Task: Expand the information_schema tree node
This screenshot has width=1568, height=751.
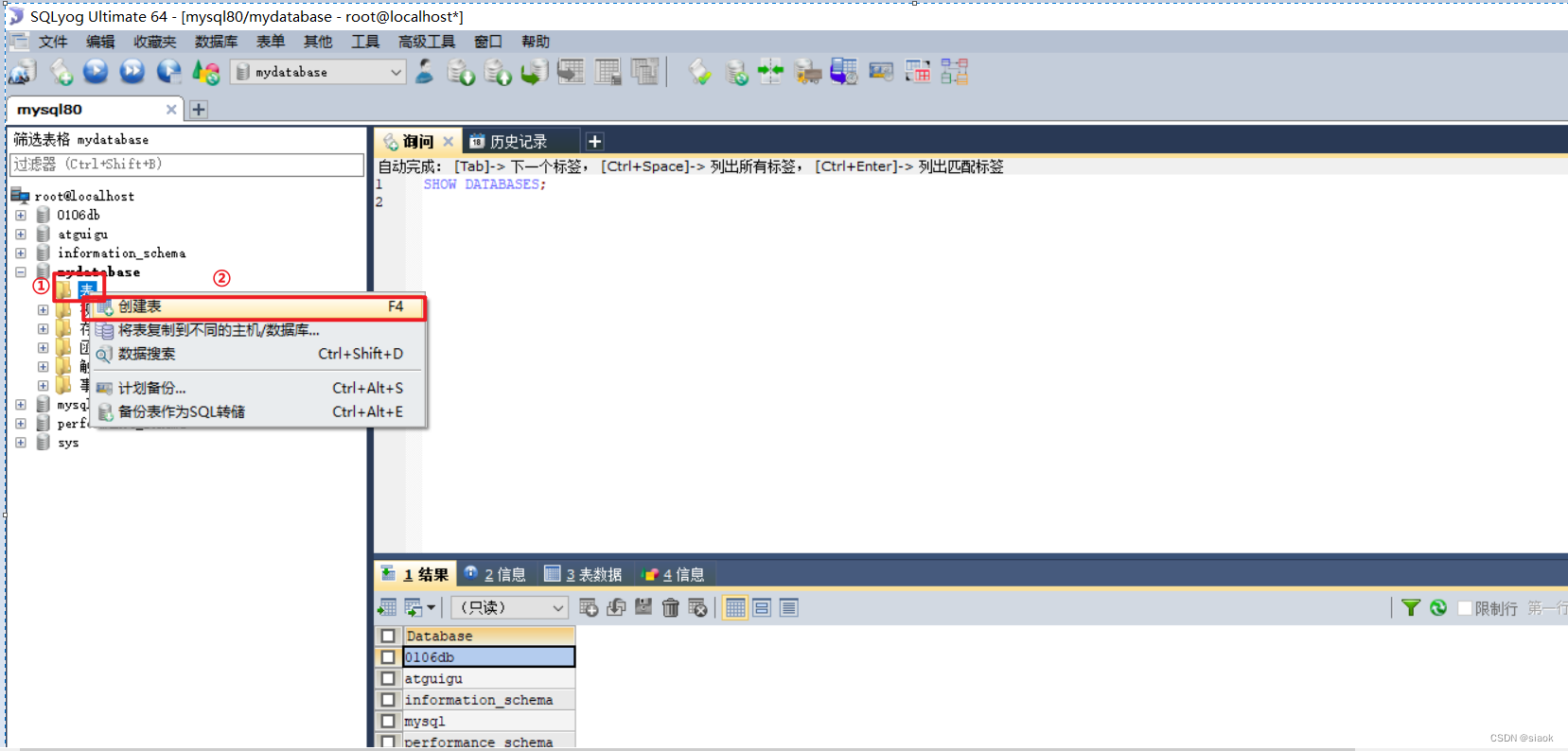Action: [x=21, y=253]
